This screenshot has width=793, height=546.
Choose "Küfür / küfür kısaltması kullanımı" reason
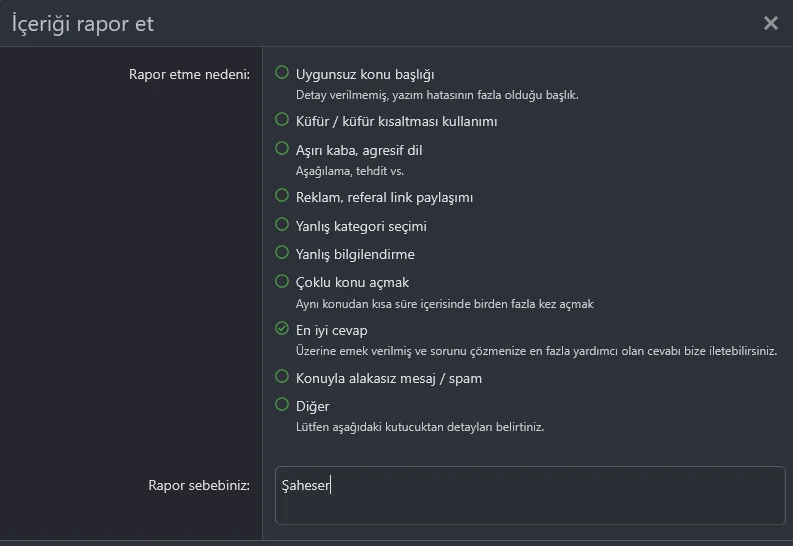click(282, 120)
